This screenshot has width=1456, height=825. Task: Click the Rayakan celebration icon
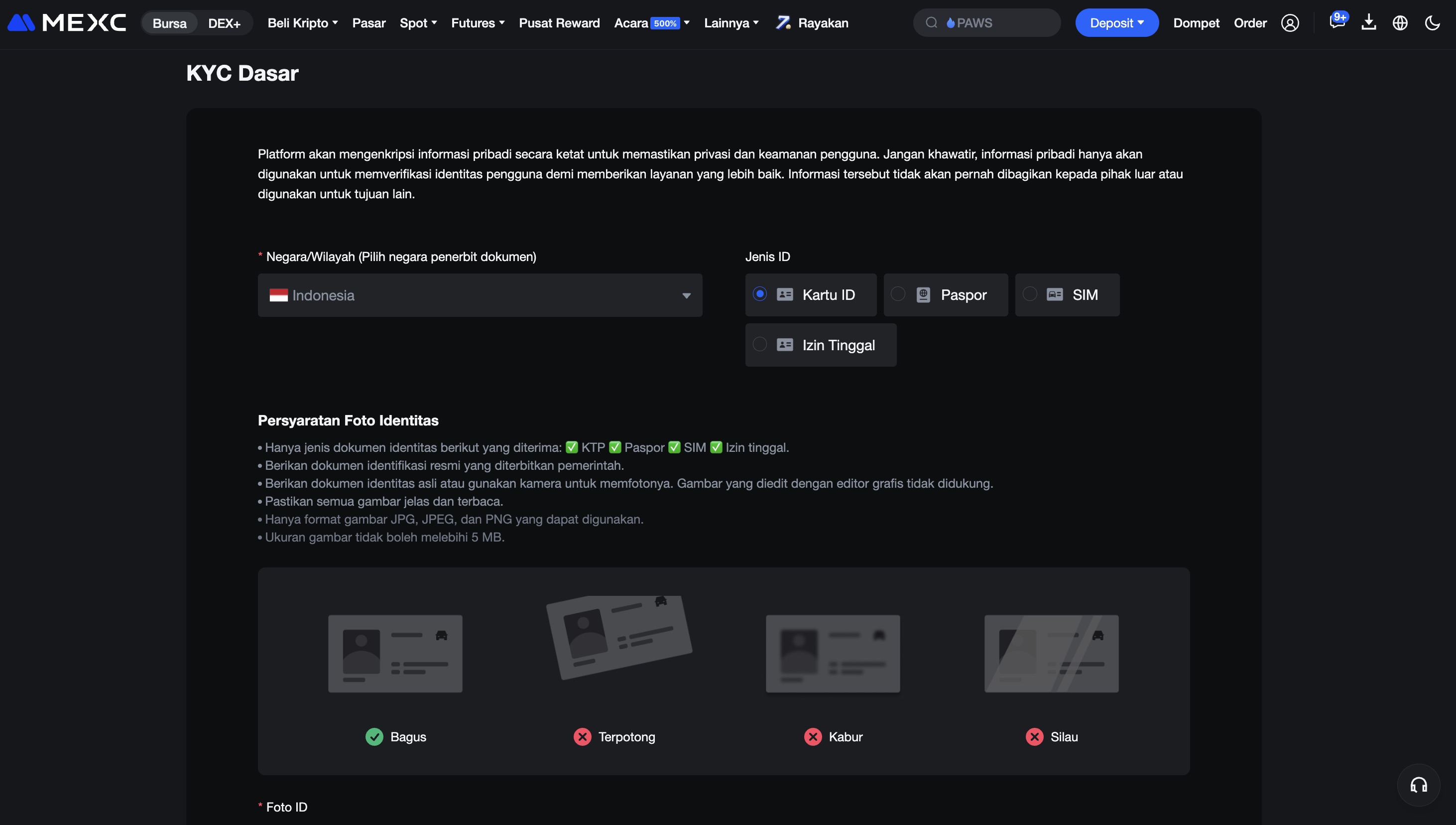click(783, 22)
